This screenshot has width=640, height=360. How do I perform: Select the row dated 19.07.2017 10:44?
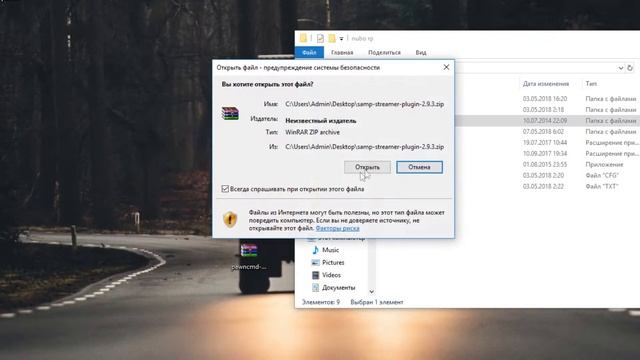click(547, 143)
